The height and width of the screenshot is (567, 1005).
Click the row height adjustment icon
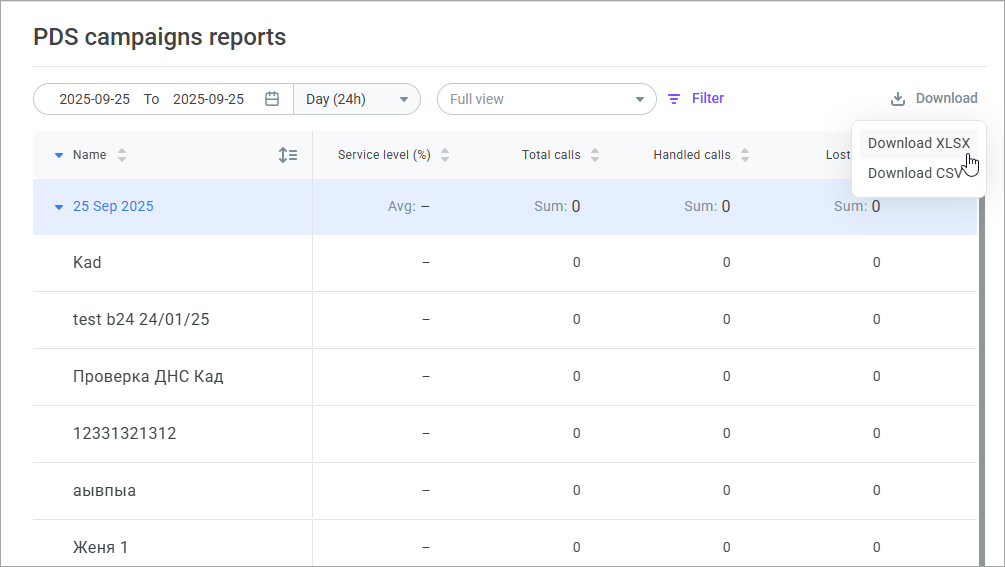288,155
